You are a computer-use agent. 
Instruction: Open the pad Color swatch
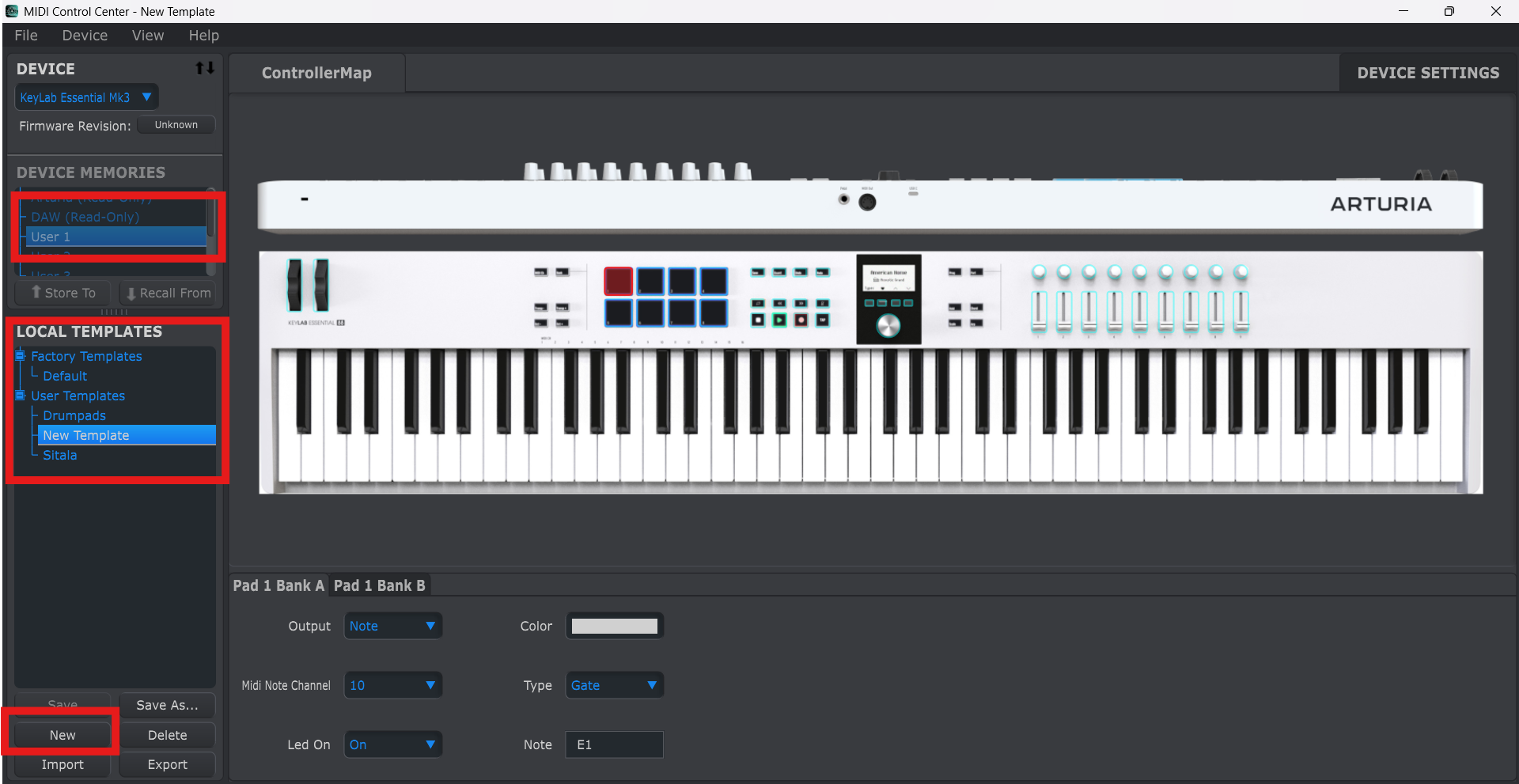point(614,626)
